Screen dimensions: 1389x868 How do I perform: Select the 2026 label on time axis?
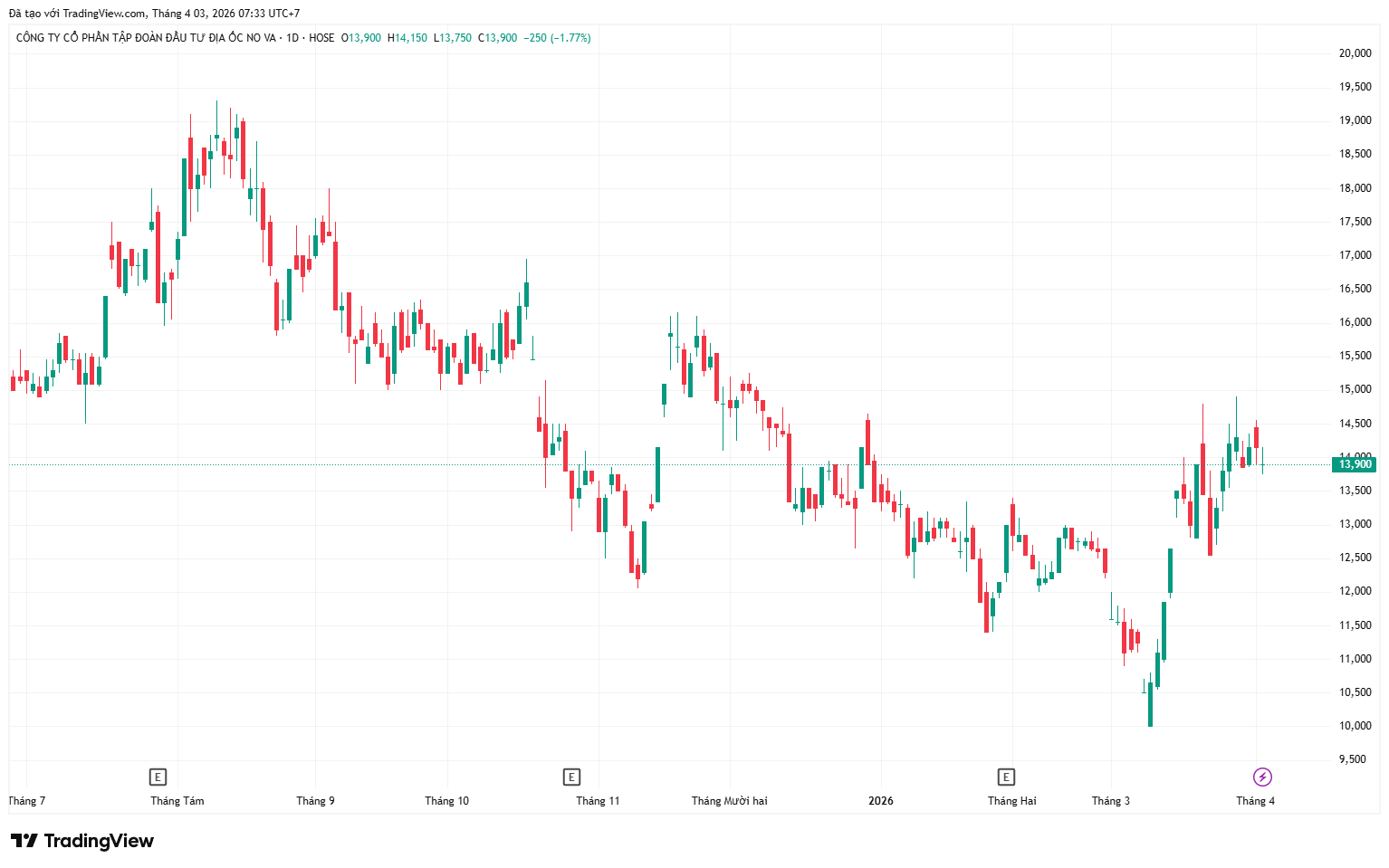click(x=880, y=801)
